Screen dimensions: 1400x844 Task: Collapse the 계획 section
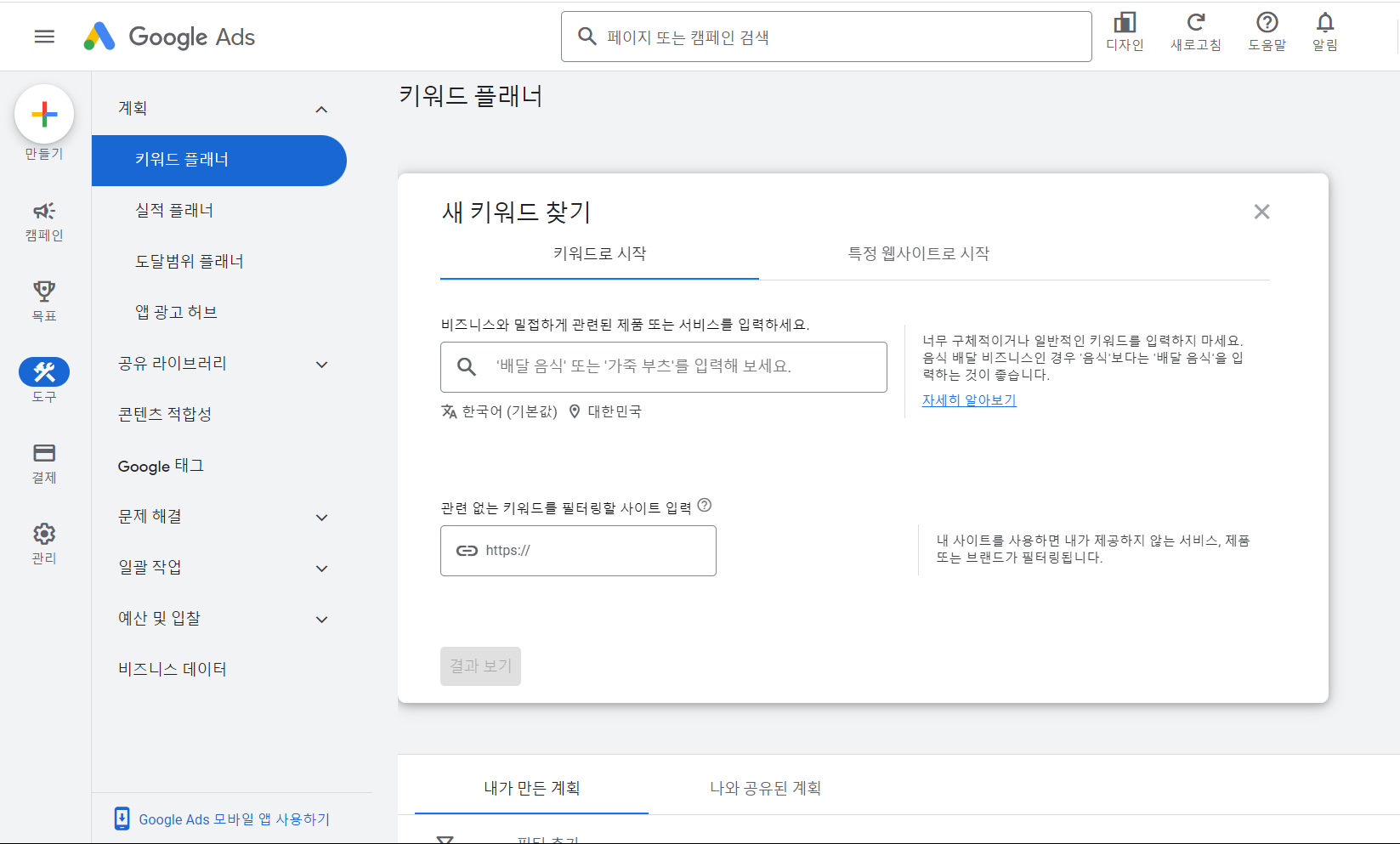[321, 109]
